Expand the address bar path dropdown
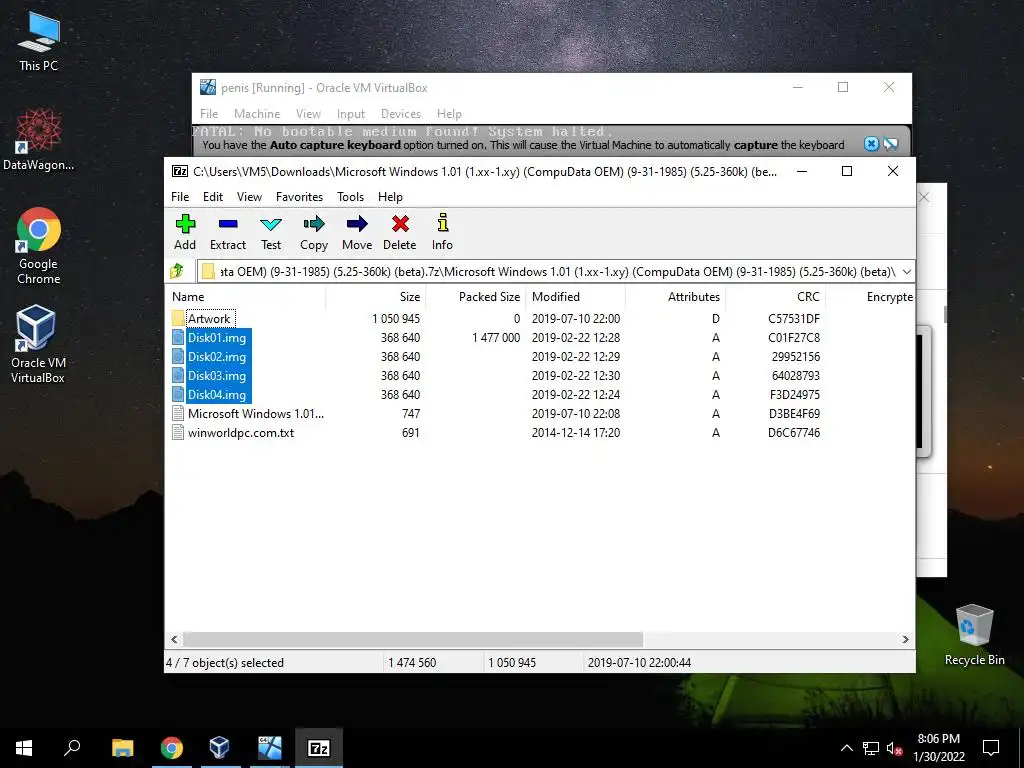This screenshot has height=768, width=1024. pos(906,272)
